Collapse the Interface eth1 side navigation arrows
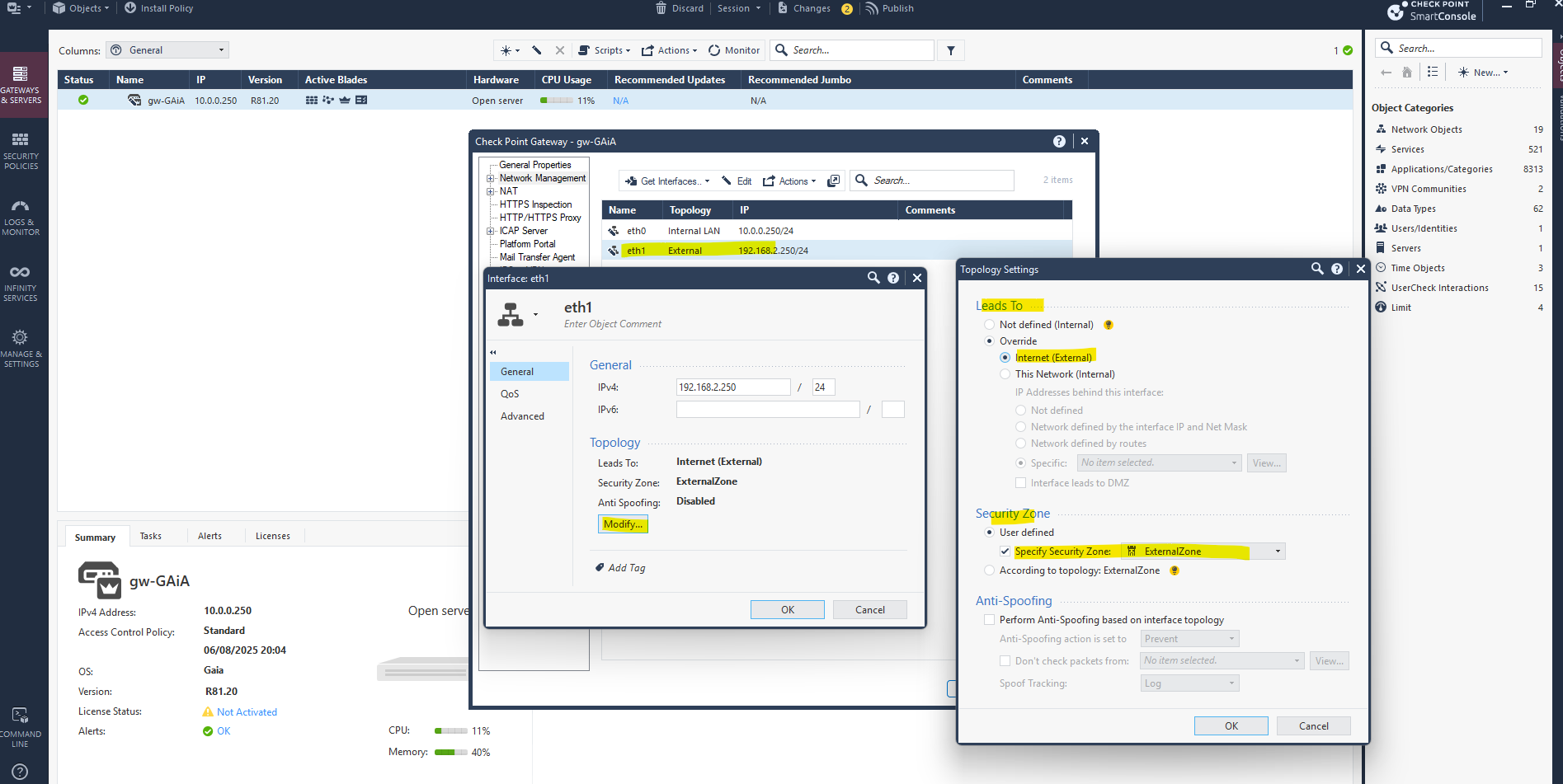 click(493, 352)
